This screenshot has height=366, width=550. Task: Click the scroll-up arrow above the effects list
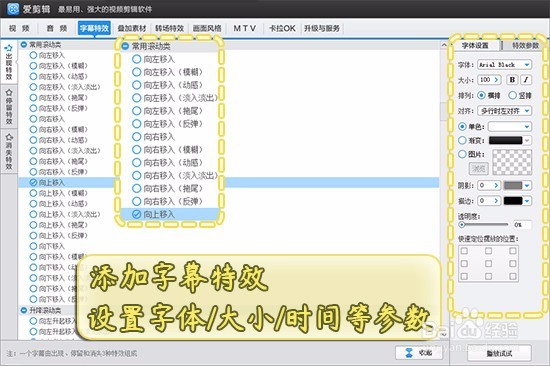tap(444, 45)
